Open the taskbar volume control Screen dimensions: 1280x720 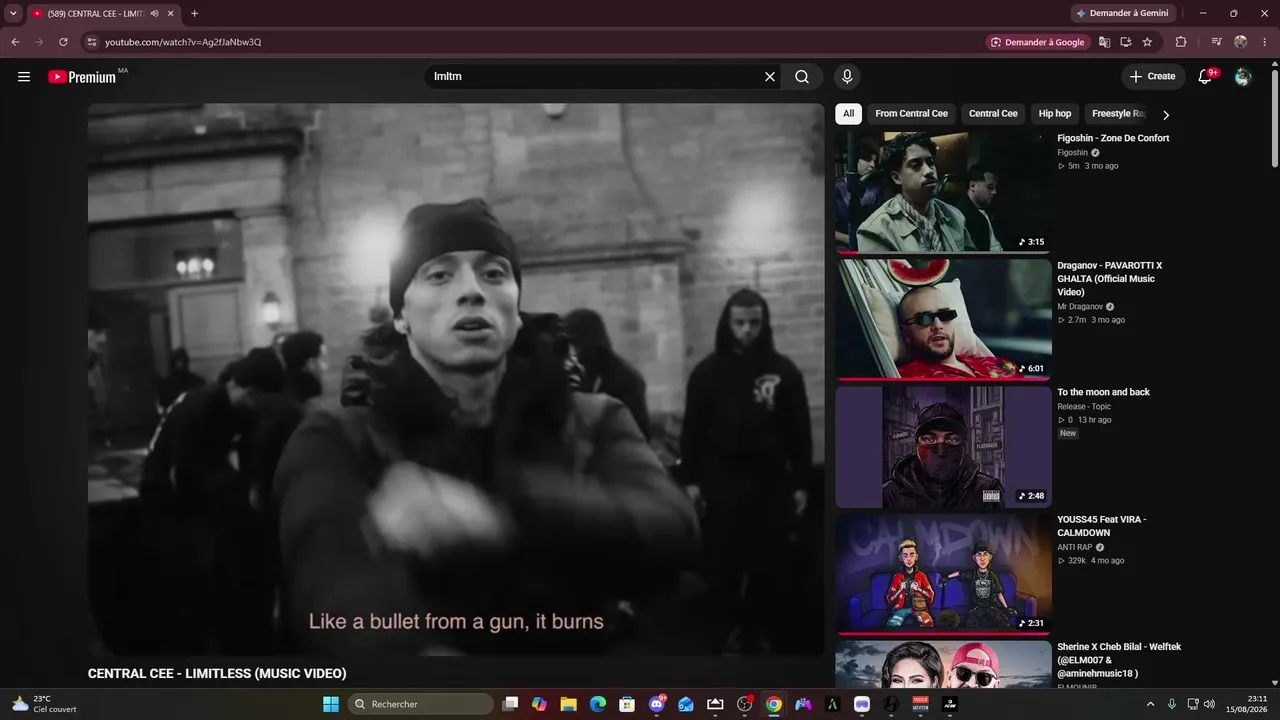coord(1210,704)
